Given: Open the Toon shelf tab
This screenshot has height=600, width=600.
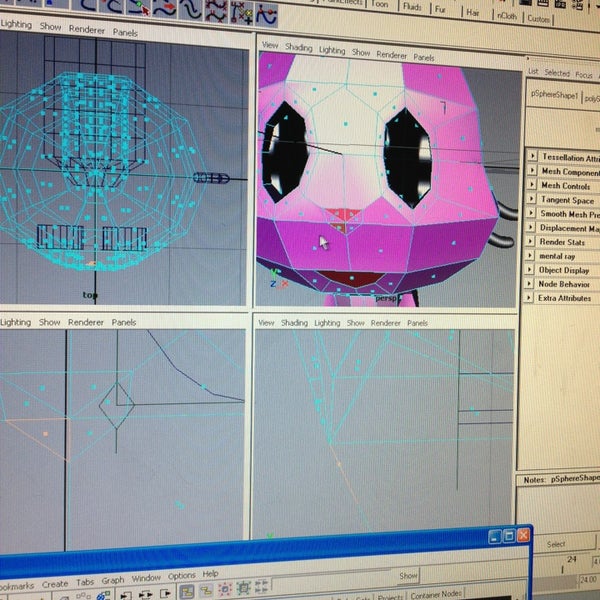Looking at the screenshot, I should pos(380,4).
